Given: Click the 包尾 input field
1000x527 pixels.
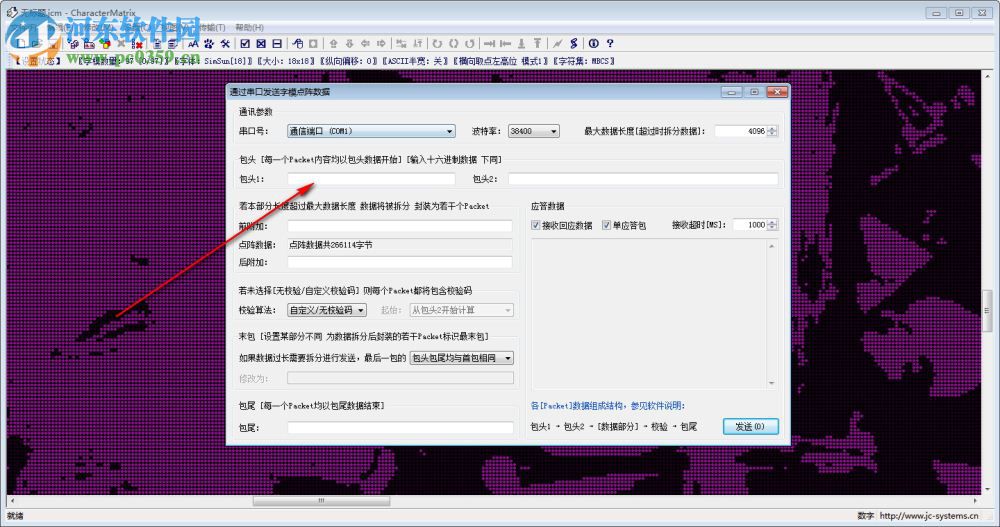Looking at the screenshot, I should pos(401,427).
